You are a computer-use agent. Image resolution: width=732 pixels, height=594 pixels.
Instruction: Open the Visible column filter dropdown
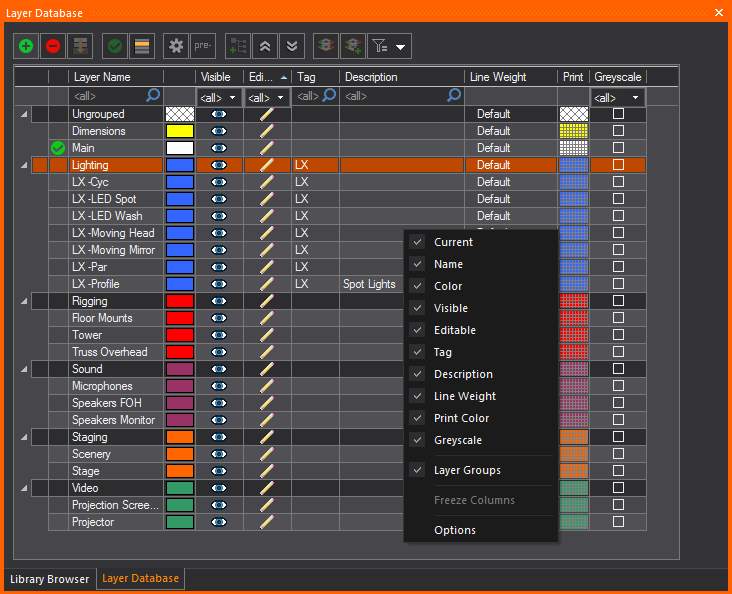218,97
